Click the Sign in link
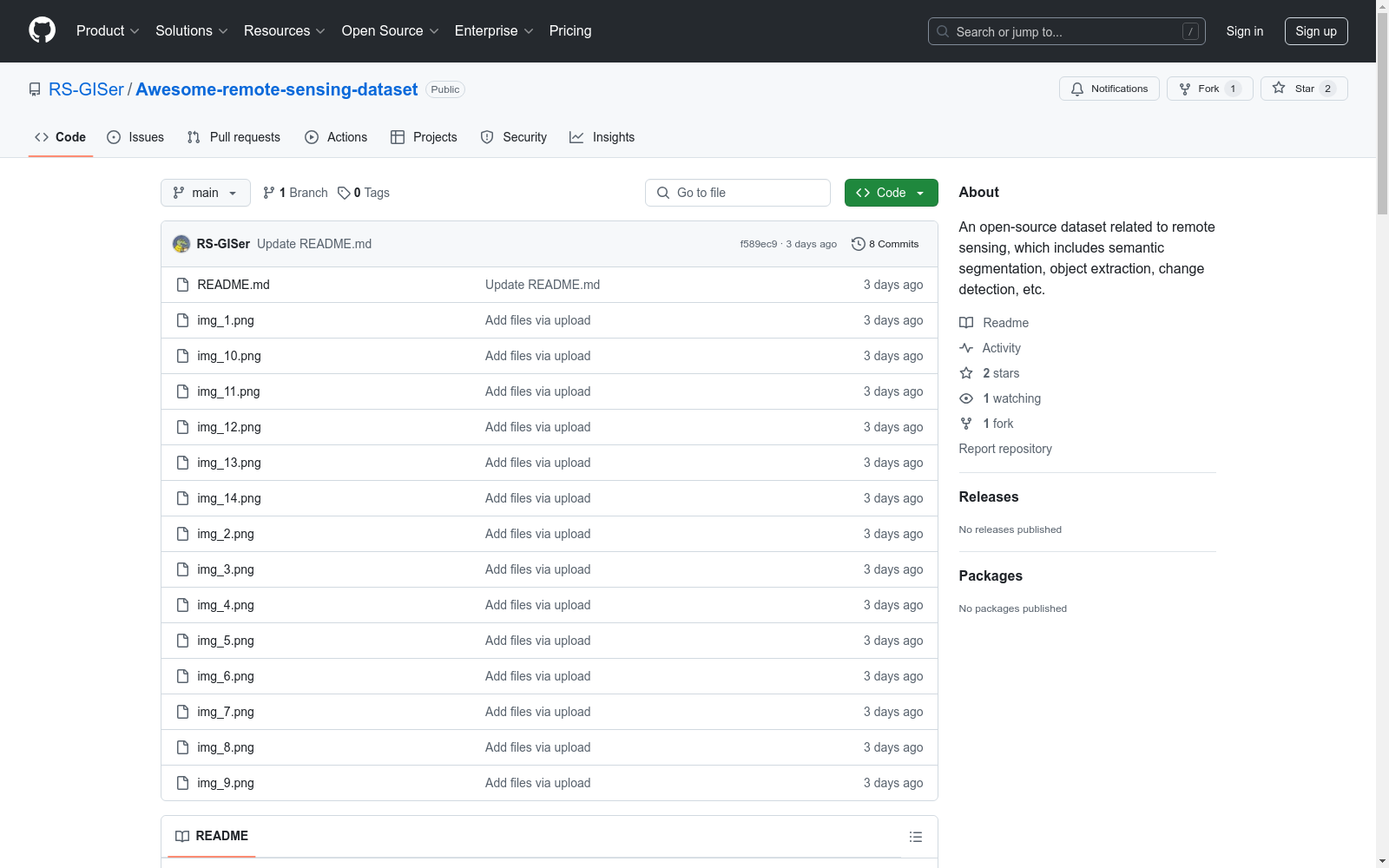The width and height of the screenshot is (1389, 868). tap(1245, 31)
